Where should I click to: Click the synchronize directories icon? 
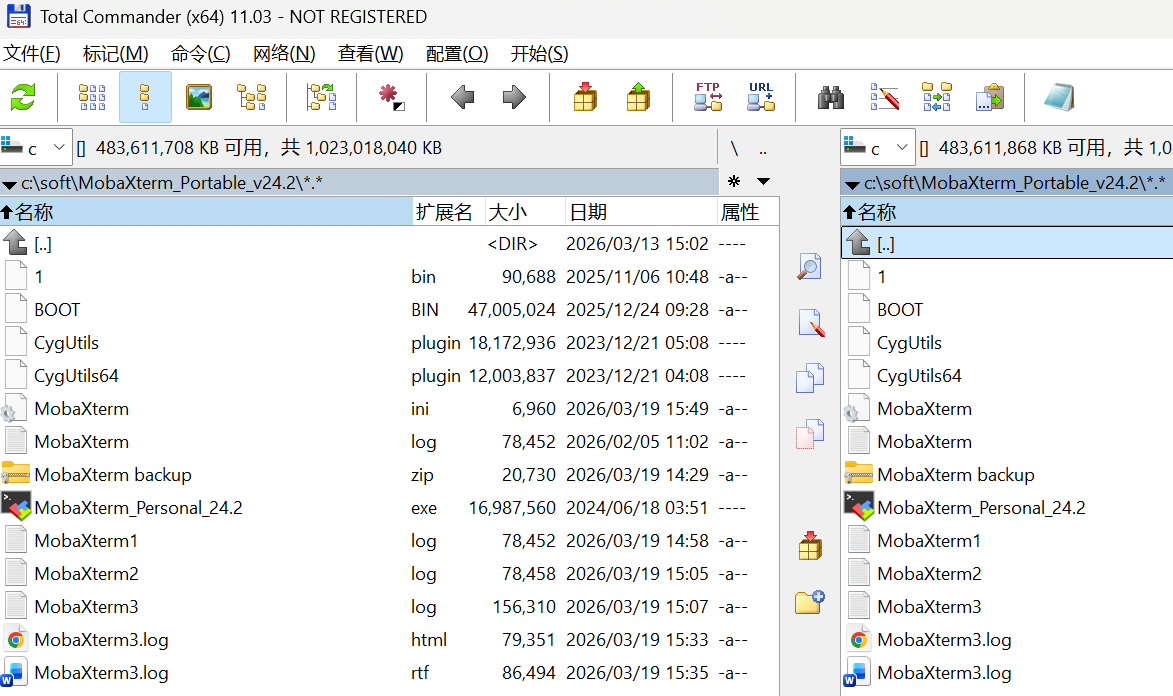coord(937,97)
